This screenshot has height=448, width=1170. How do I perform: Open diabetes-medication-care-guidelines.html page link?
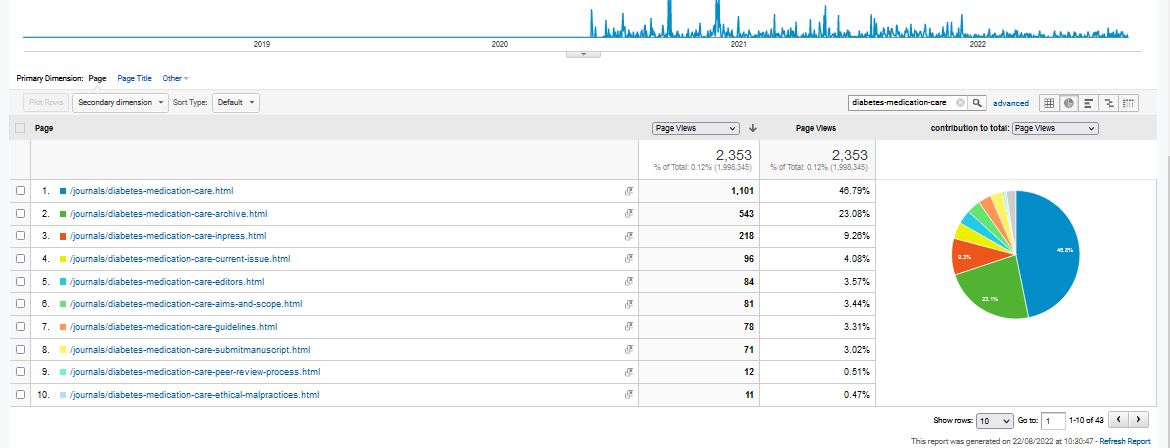[x=174, y=326]
